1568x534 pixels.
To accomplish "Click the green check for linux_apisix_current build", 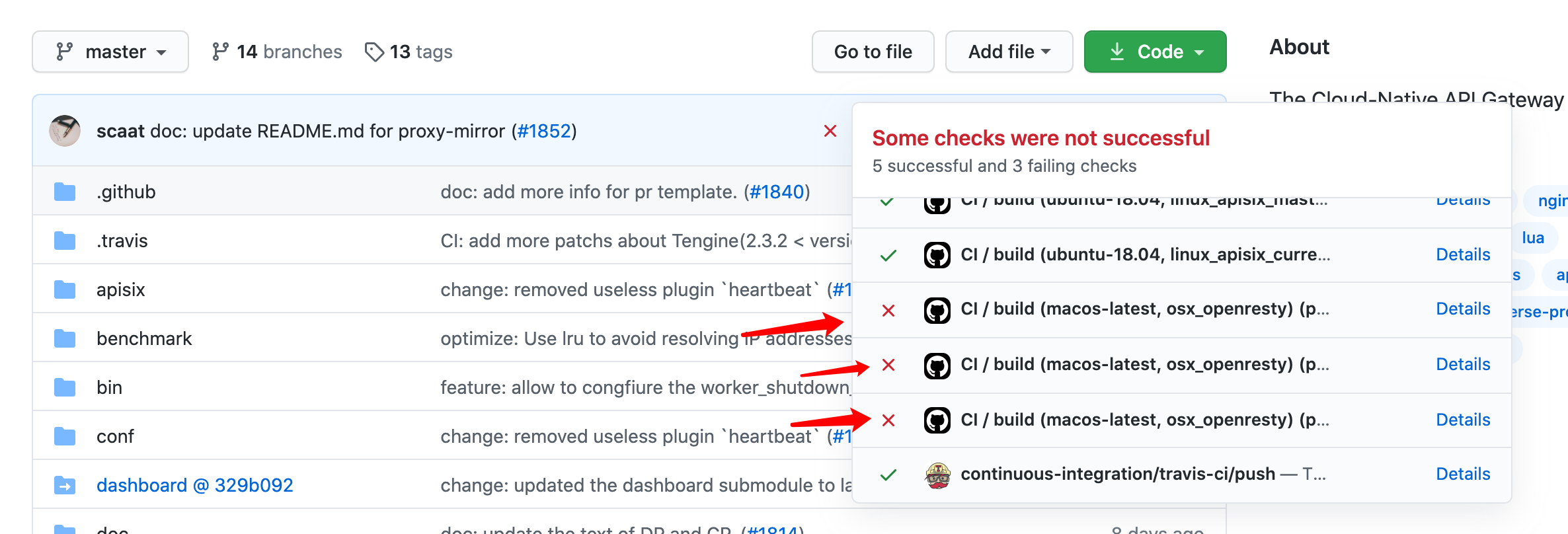I will (889, 254).
